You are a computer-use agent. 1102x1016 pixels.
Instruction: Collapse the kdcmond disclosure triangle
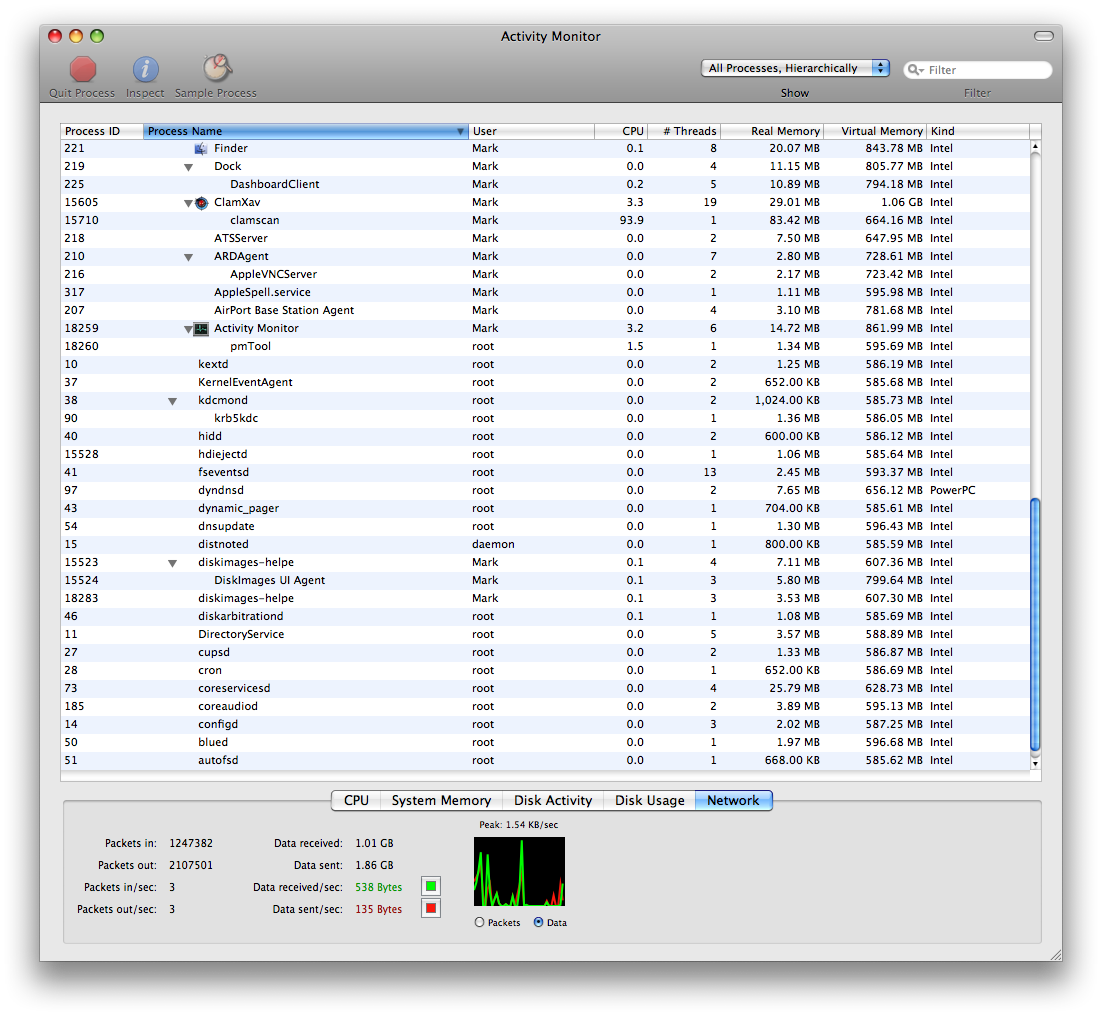coord(172,401)
